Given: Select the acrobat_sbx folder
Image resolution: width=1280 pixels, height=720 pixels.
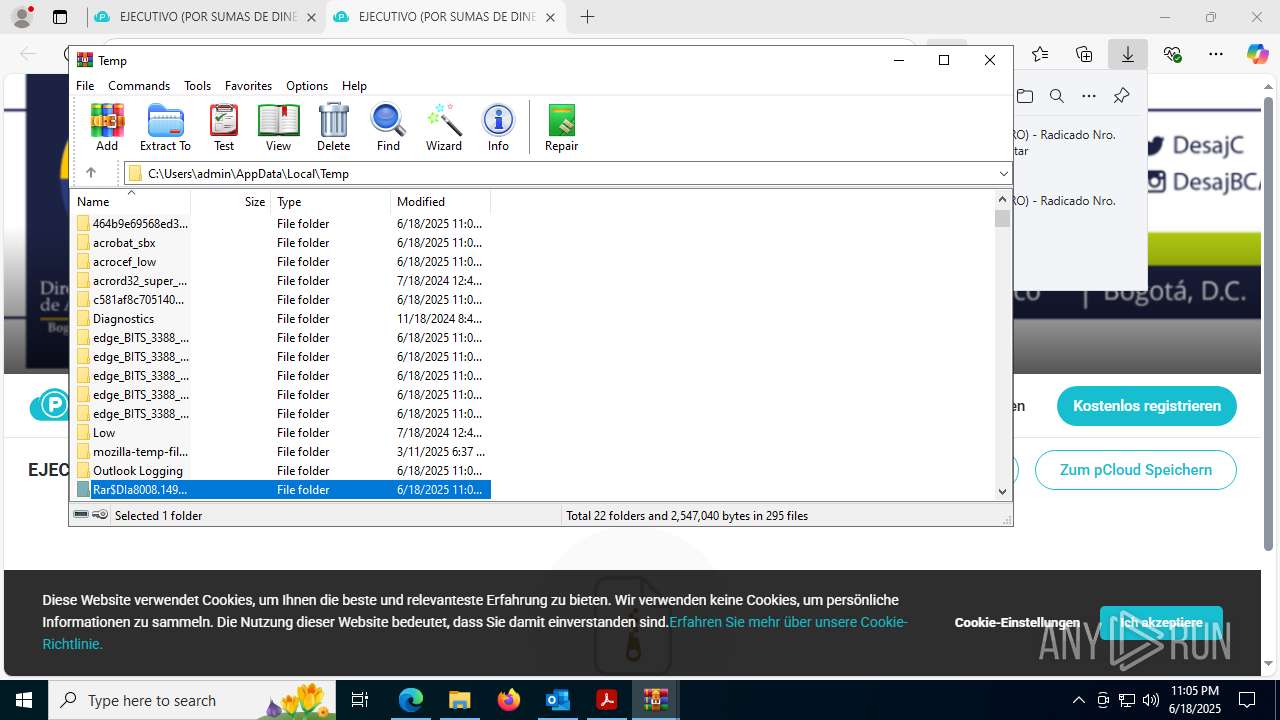Looking at the screenshot, I should pos(124,243).
